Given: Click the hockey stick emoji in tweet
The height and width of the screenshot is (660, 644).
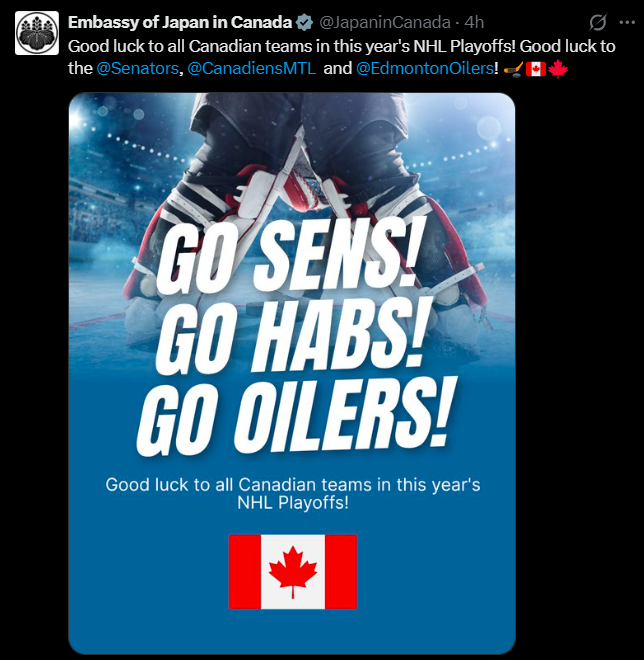Looking at the screenshot, I should pos(513,68).
